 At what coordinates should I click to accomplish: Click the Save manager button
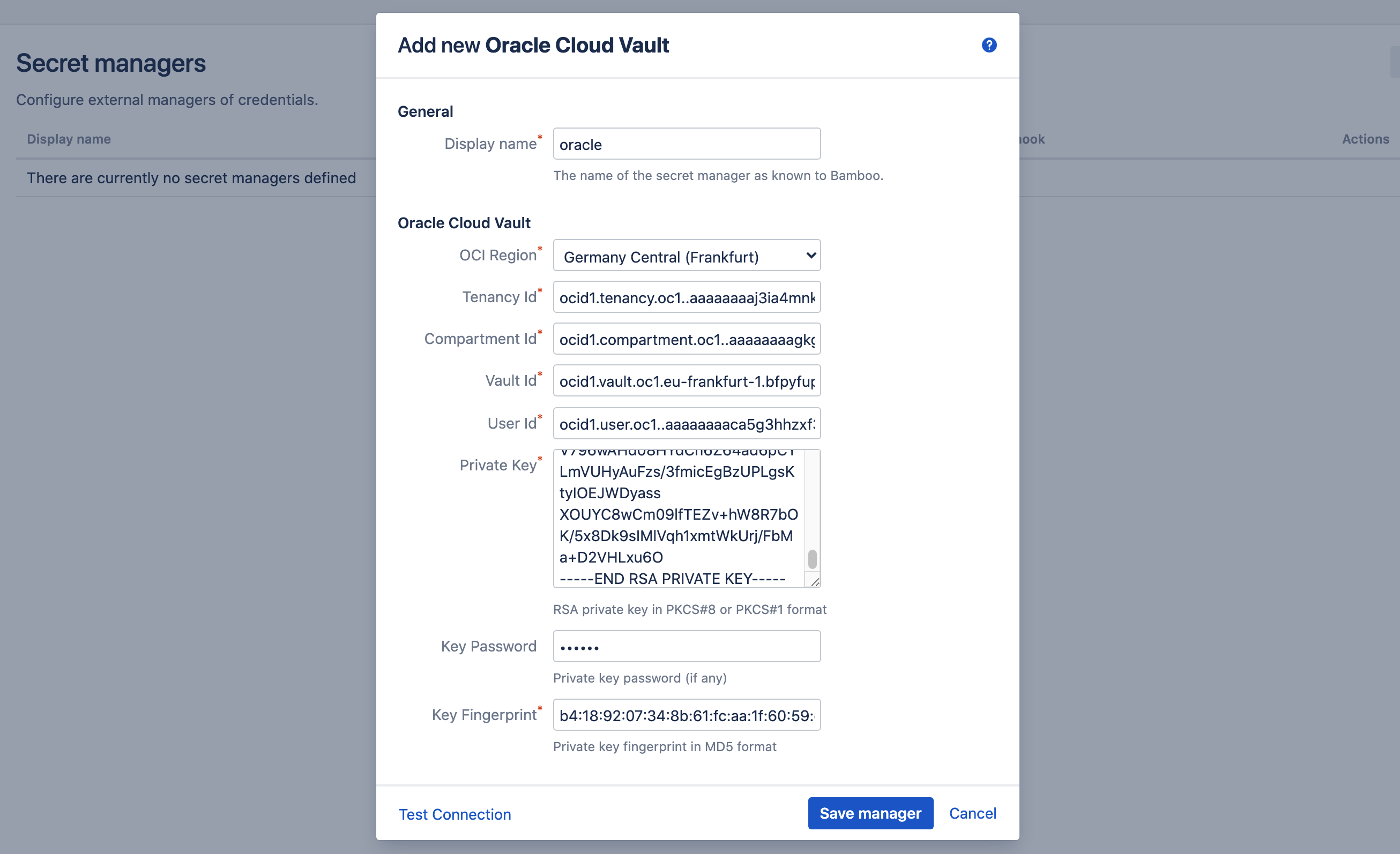pos(870,813)
